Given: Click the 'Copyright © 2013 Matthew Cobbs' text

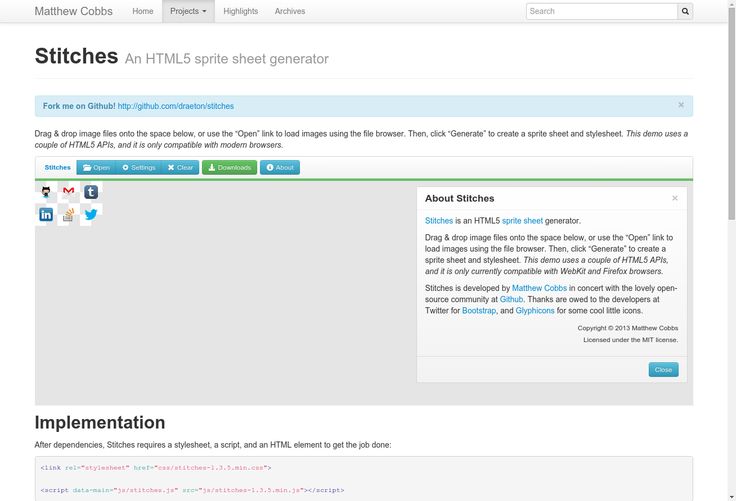Looking at the screenshot, I should (628, 328).
